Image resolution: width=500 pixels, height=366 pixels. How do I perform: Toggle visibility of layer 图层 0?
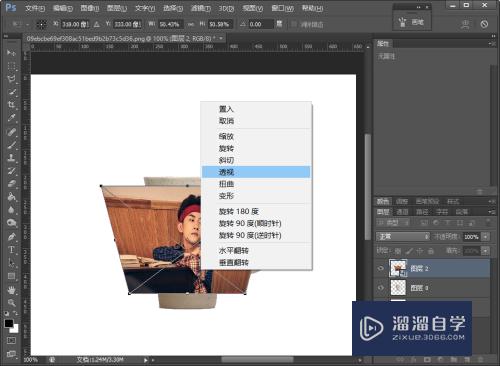click(380, 288)
